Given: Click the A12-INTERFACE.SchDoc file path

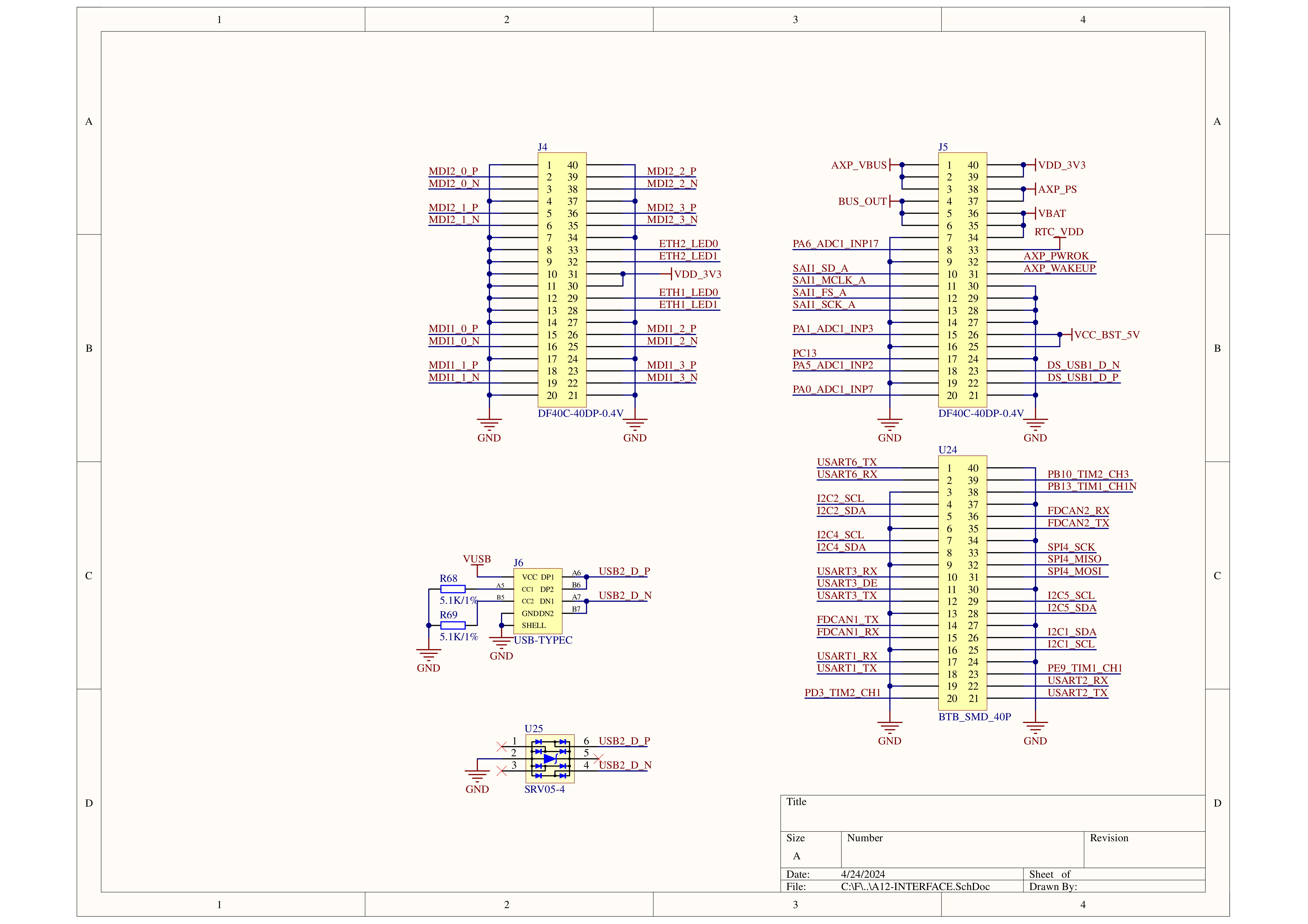Looking at the screenshot, I should tap(915, 887).
